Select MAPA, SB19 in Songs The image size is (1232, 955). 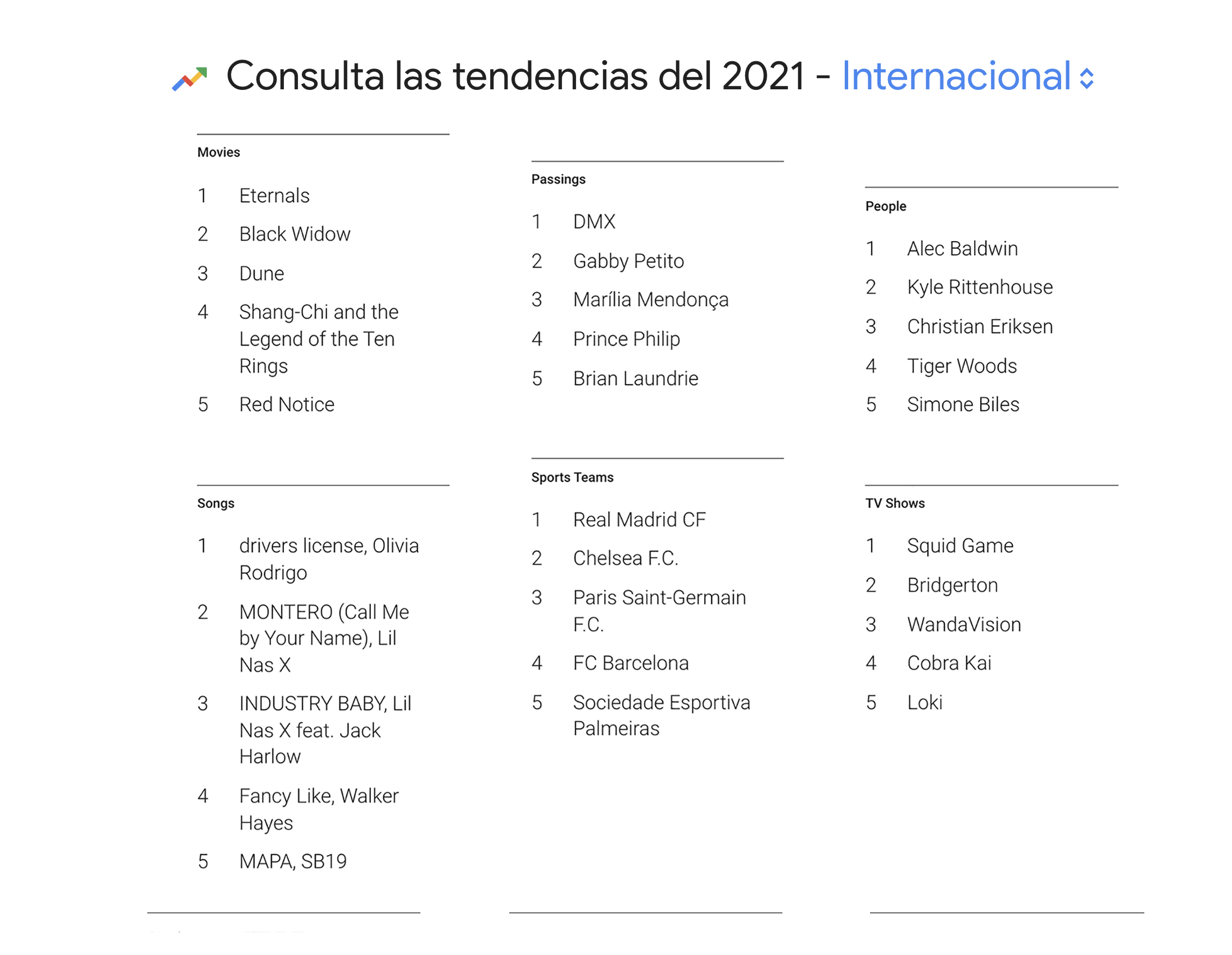point(293,861)
